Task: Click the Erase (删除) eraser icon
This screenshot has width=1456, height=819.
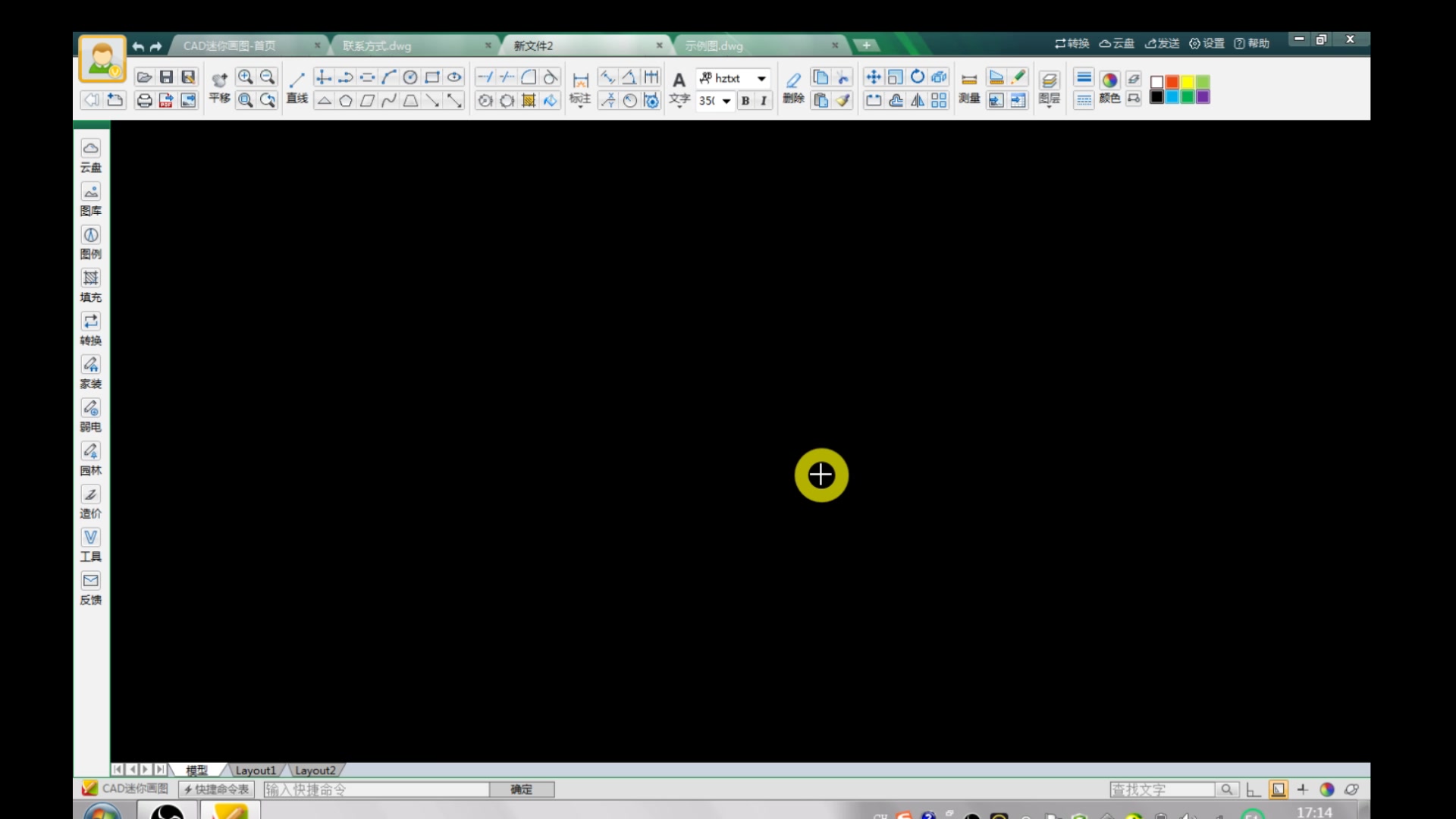Action: coord(793,86)
